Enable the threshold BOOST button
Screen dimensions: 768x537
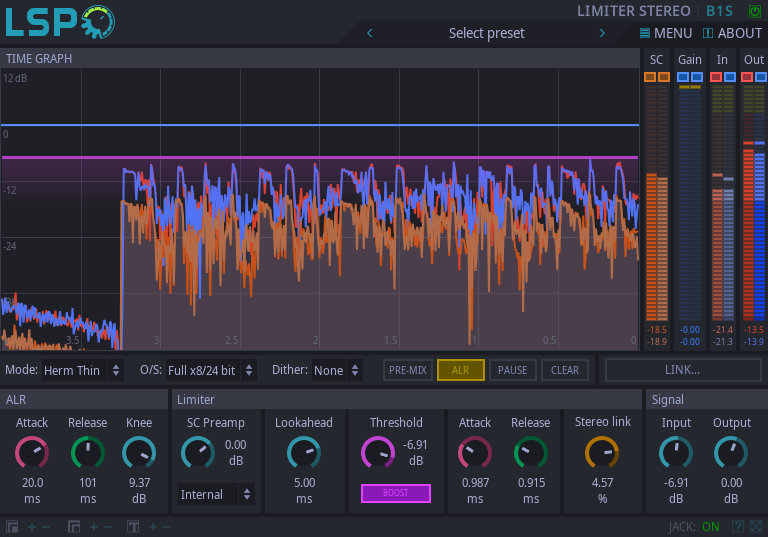coord(395,493)
